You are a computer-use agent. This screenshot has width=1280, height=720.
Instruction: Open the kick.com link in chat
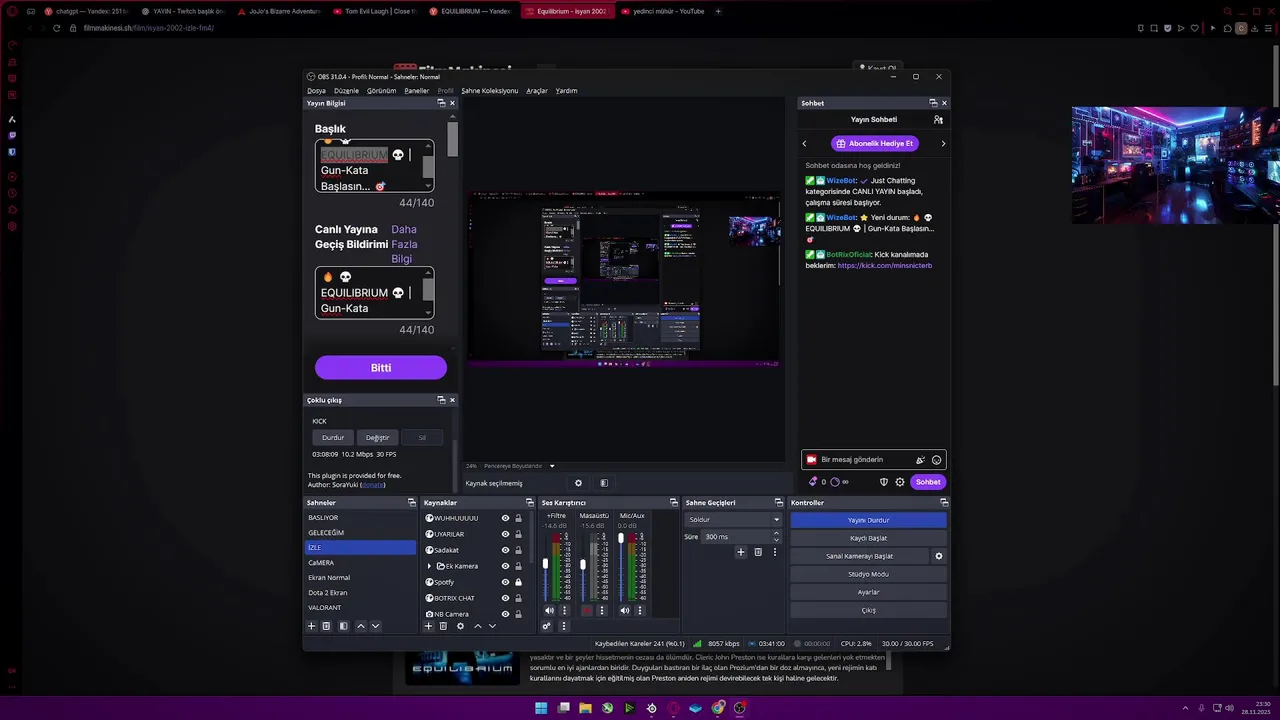click(x=885, y=266)
